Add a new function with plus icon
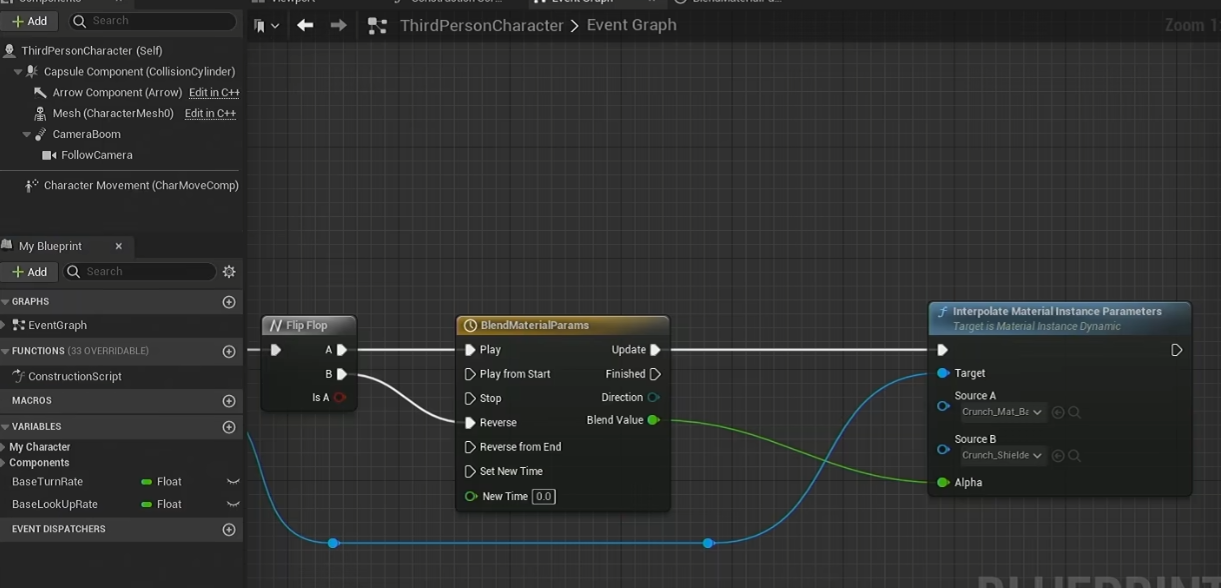 [229, 351]
